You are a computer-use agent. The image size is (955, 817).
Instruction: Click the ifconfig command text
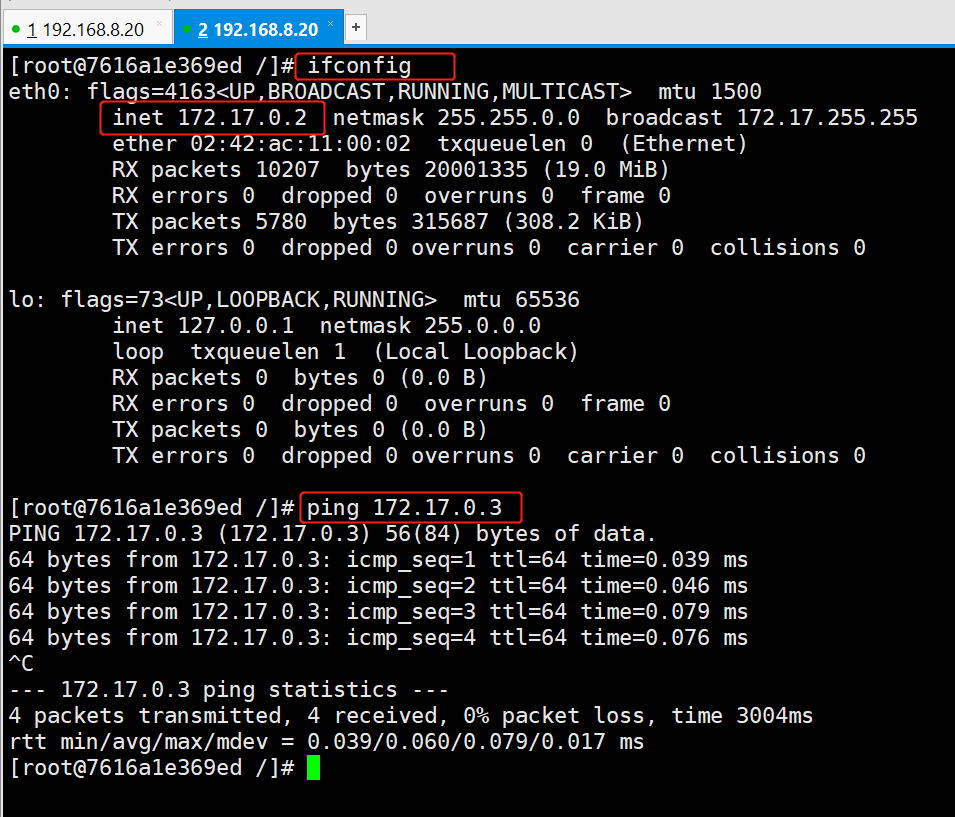click(359, 66)
